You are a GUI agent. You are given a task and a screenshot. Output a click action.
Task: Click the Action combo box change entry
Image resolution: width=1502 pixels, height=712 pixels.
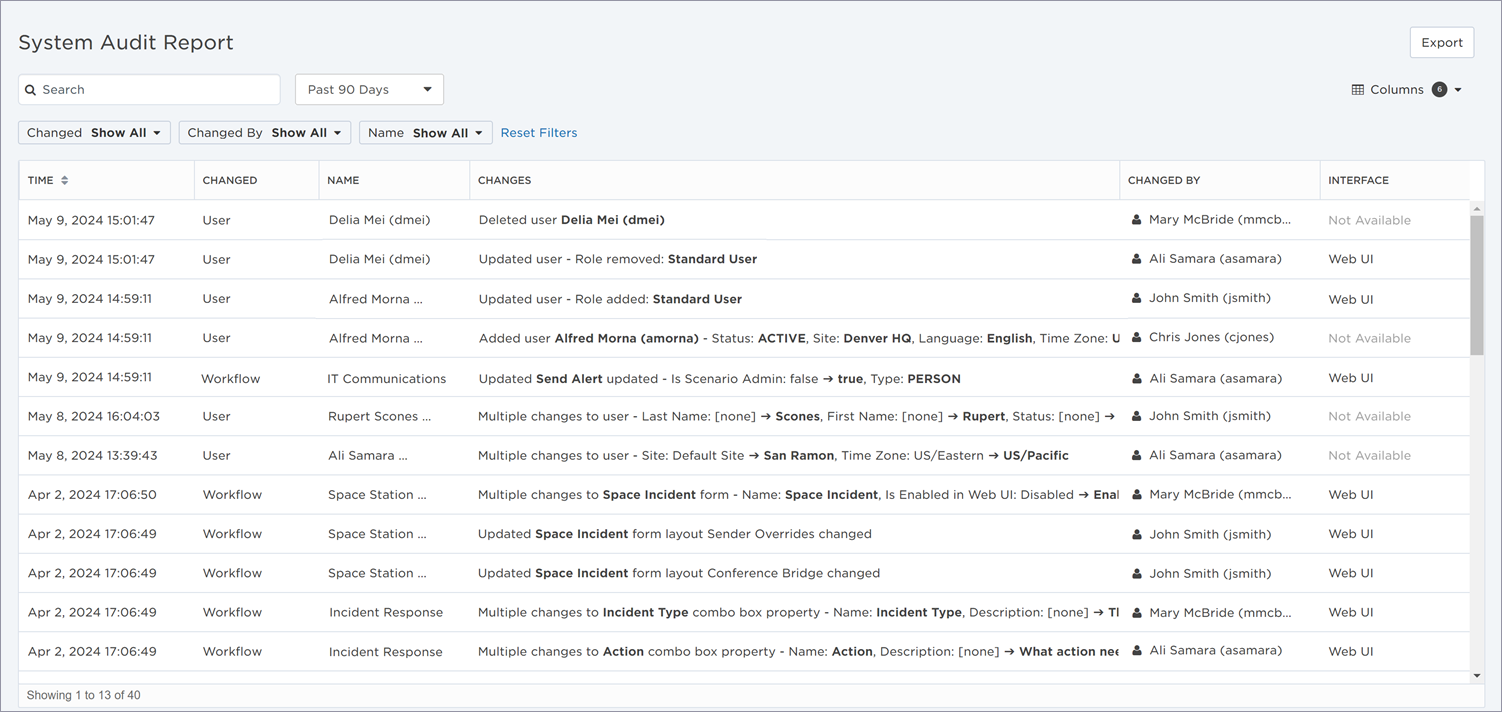pyautogui.click(x=798, y=651)
